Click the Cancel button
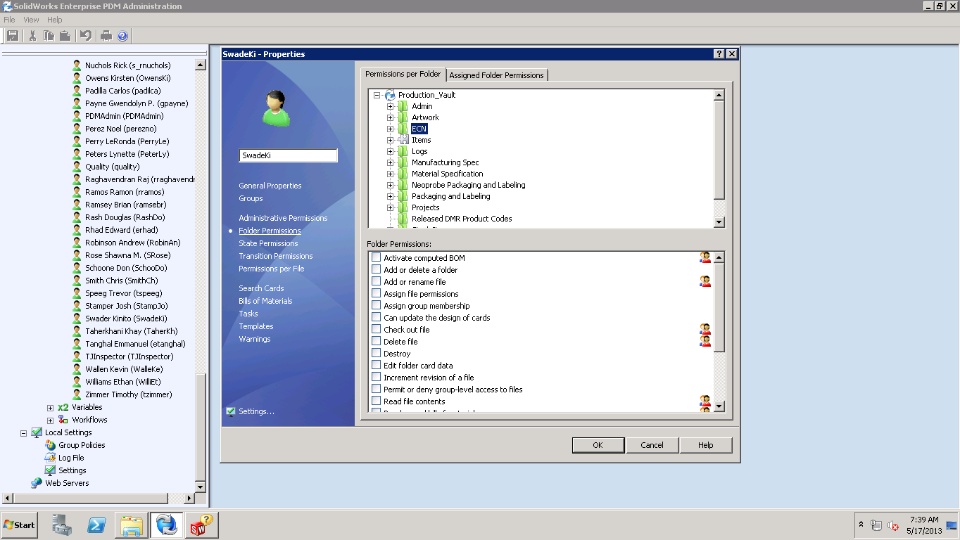960x540 pixels. (x=651, y=445)
